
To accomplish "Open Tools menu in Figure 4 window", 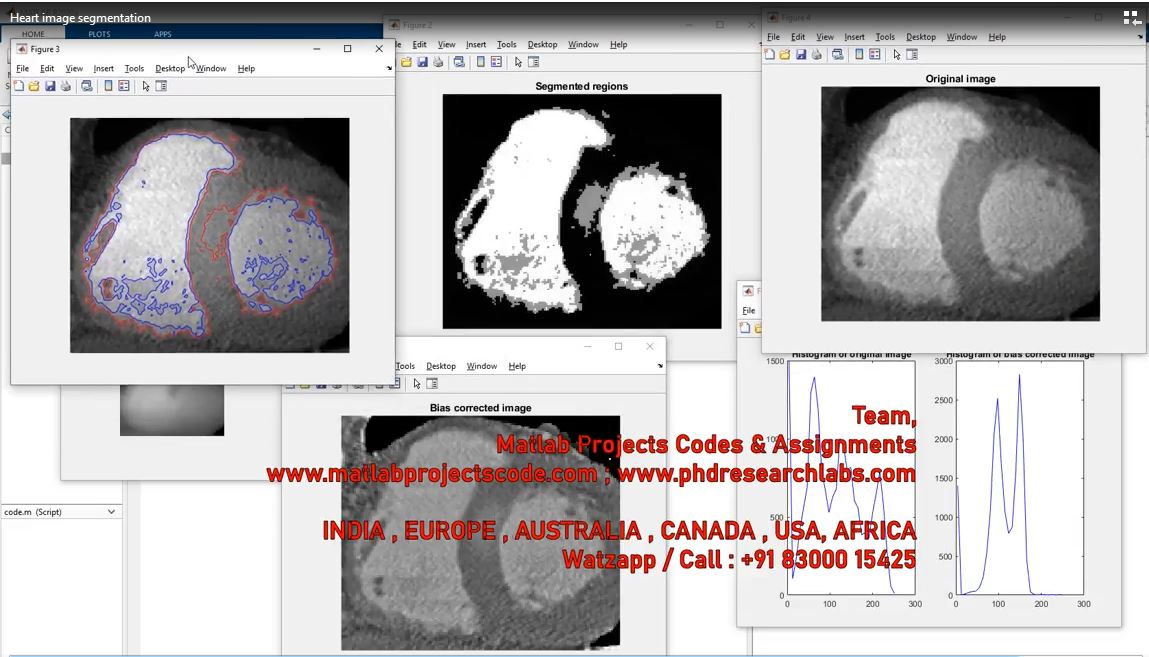I will [x=885, y=37].
